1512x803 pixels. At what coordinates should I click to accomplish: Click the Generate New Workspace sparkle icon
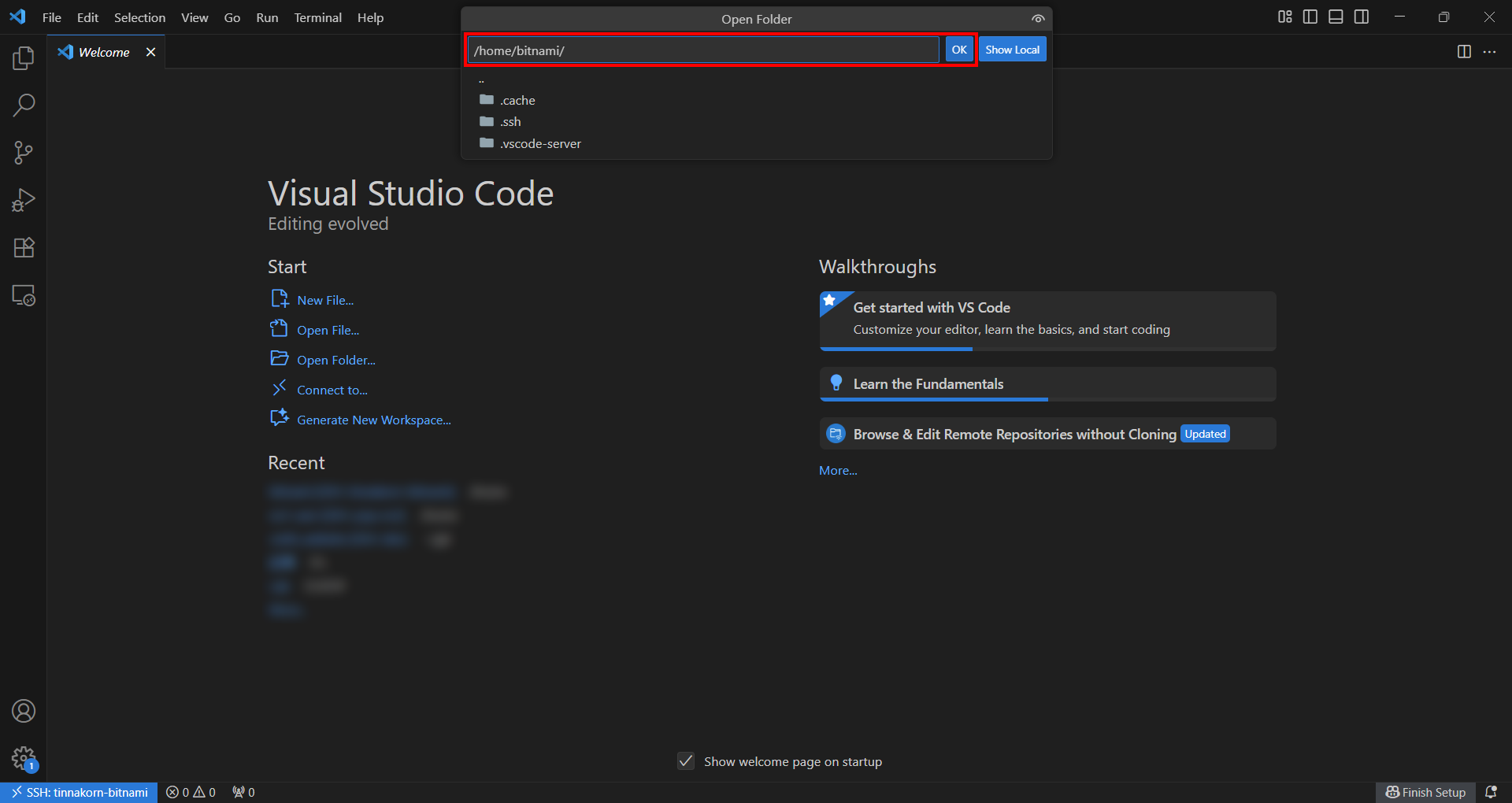[x=280, y=418]
